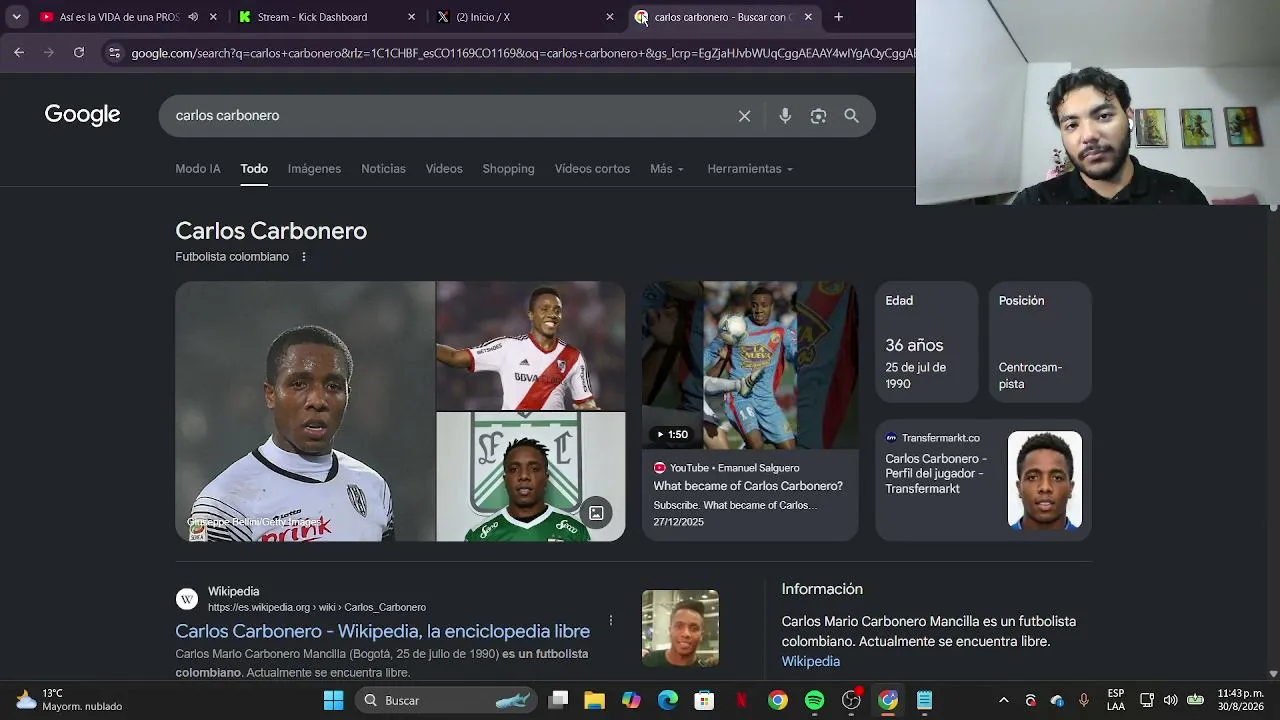
Task: Open the volume control in system tray
Action: point(1170,700)
